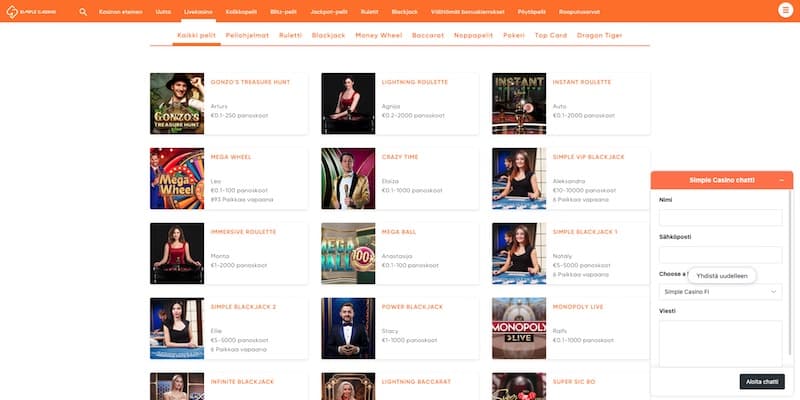Launch Mega Ball thumbnail

point(348,254)
